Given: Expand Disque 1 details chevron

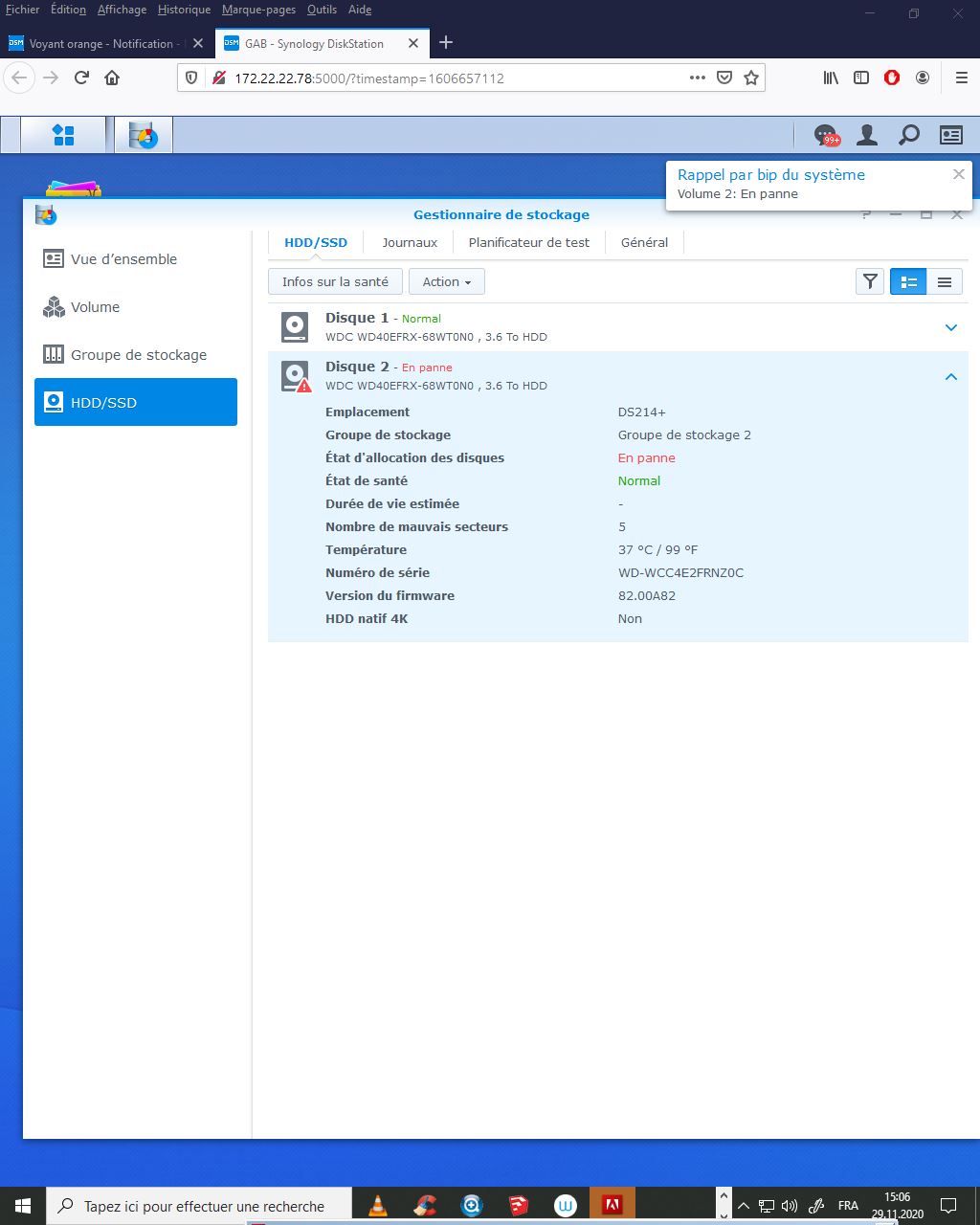Looking at the screenshot, I should [951, 327].
